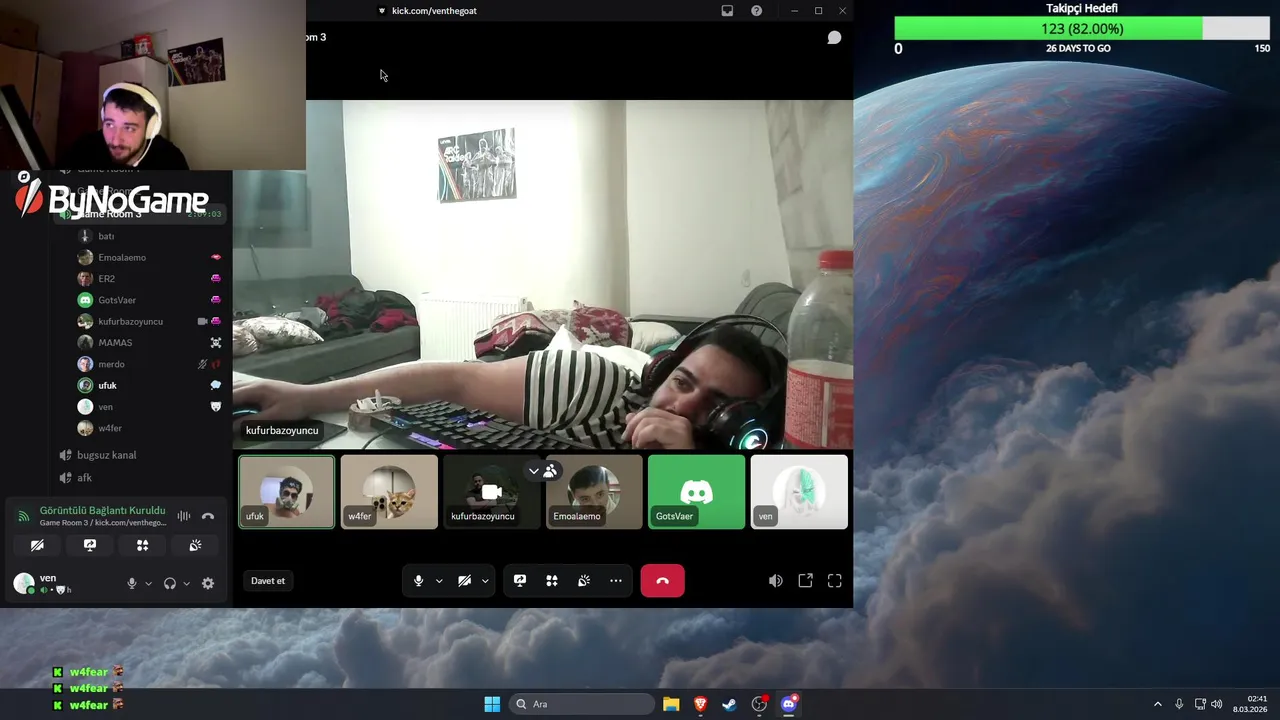Toggle microphone mute in call controls
This screenshot has height=720, width=1280.
coord(418,581)
